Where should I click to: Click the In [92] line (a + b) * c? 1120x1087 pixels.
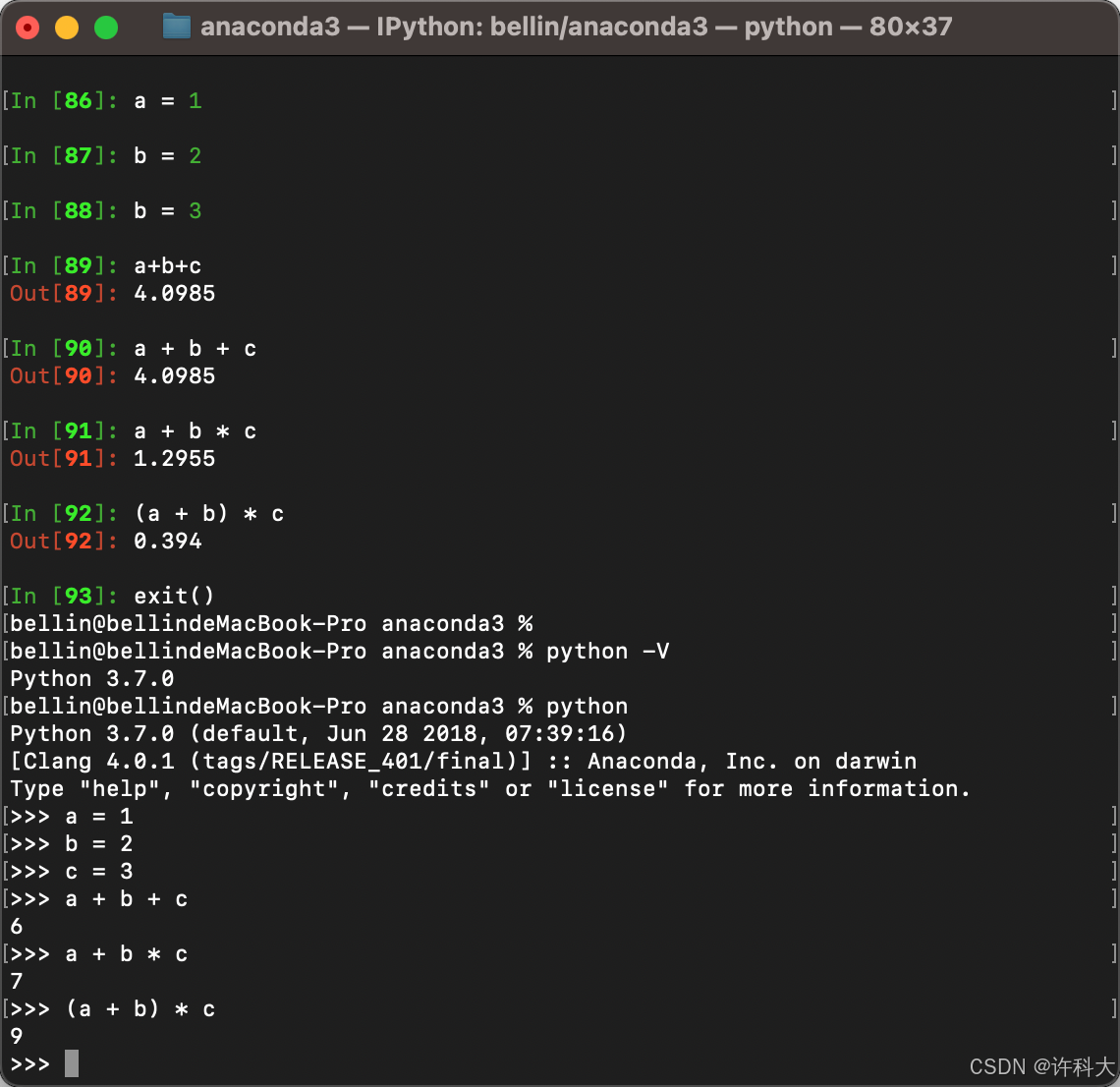click(147, 514)
